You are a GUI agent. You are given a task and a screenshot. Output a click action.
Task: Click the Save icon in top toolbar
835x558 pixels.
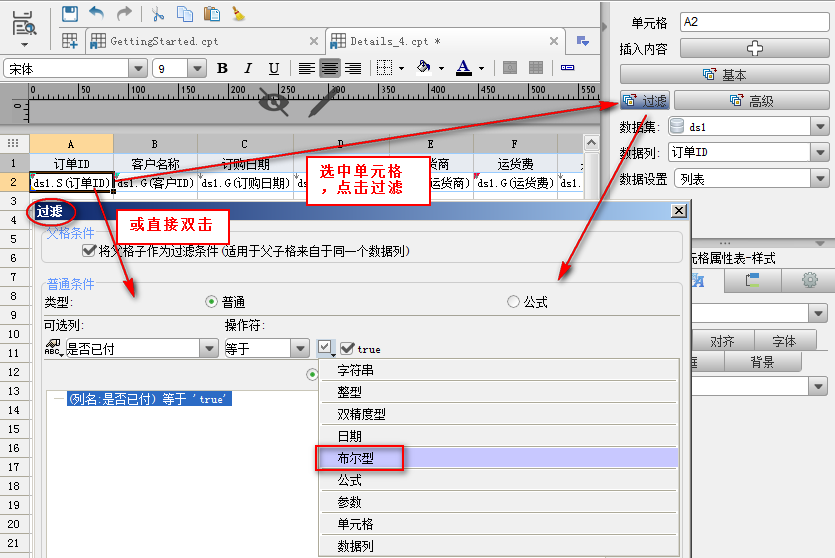[70, 13]
